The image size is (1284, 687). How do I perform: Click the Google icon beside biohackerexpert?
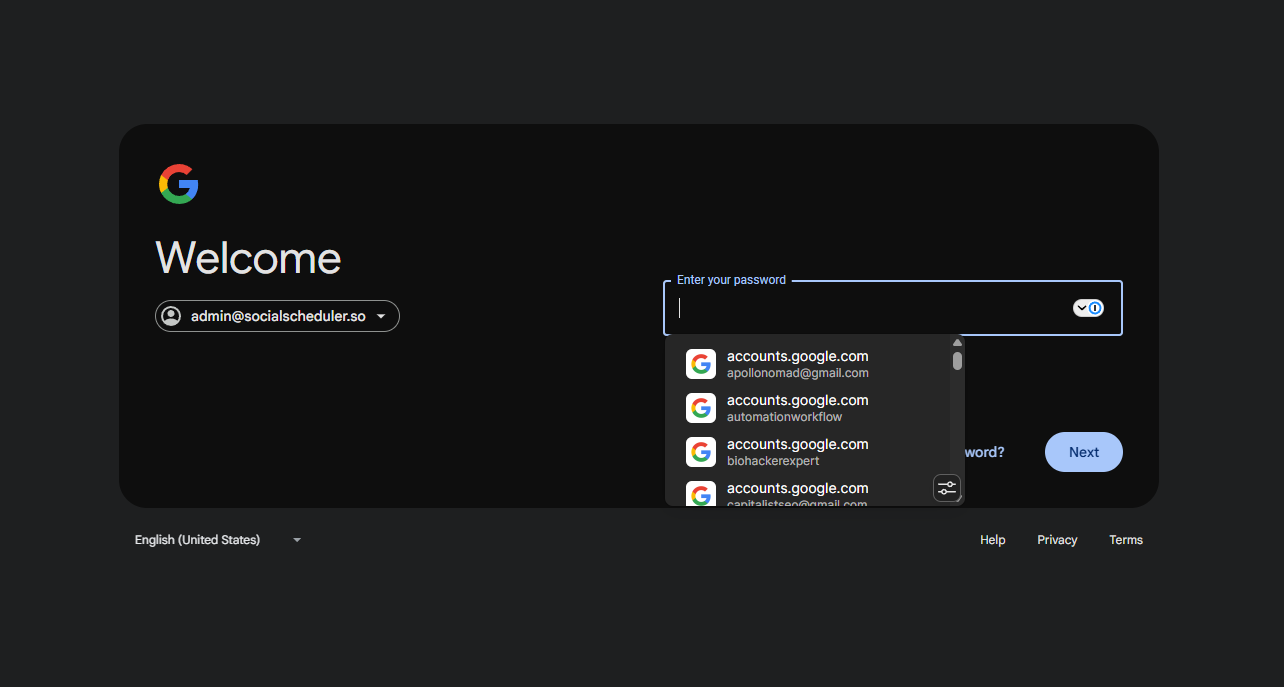701,452
